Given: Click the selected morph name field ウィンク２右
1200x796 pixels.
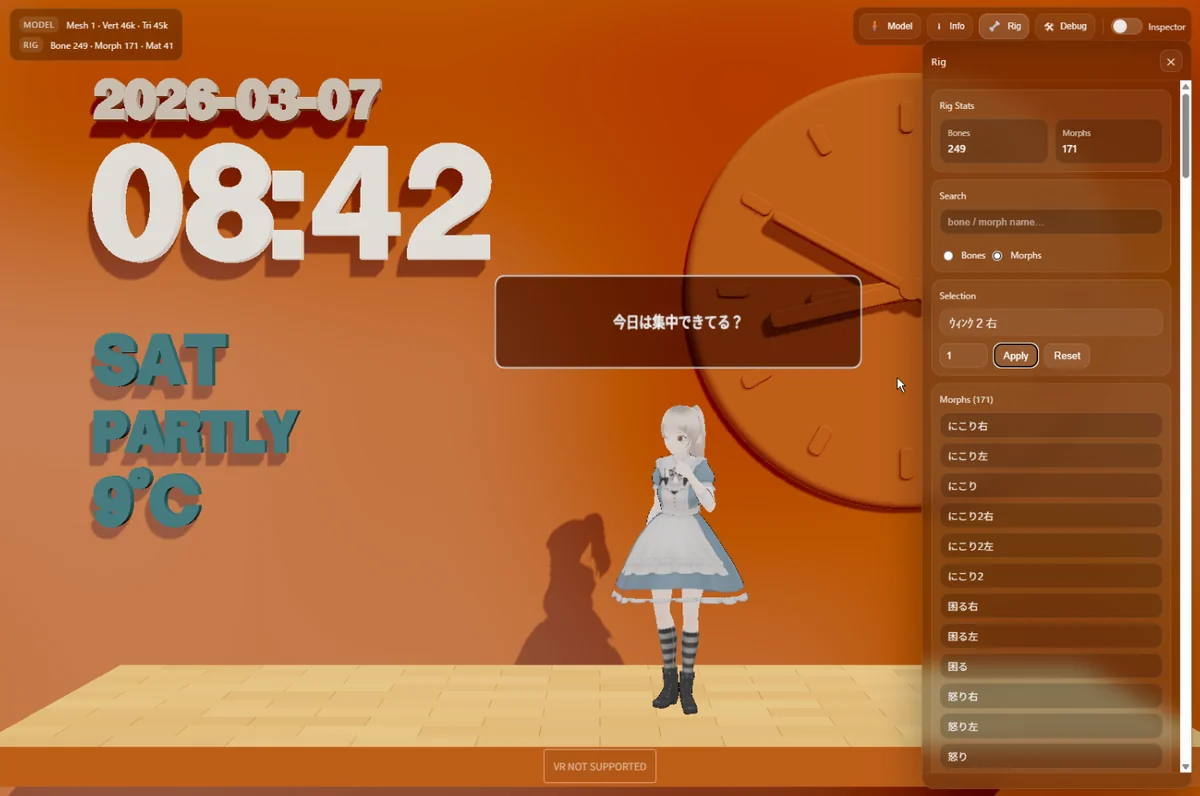Looking at the screenshot, I should pos(1050,323).
